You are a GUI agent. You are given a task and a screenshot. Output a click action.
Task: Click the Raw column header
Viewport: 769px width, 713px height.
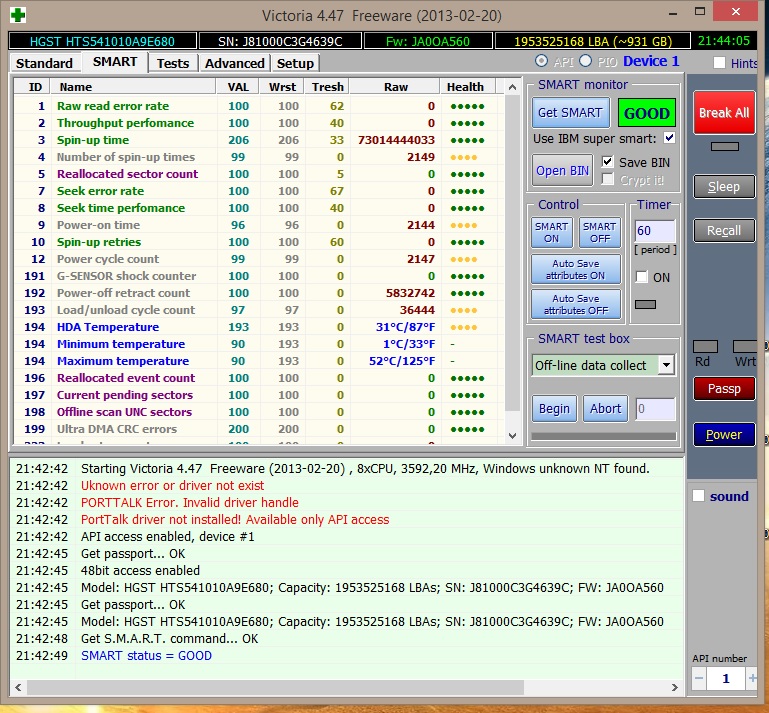click(x=395, y=87)
